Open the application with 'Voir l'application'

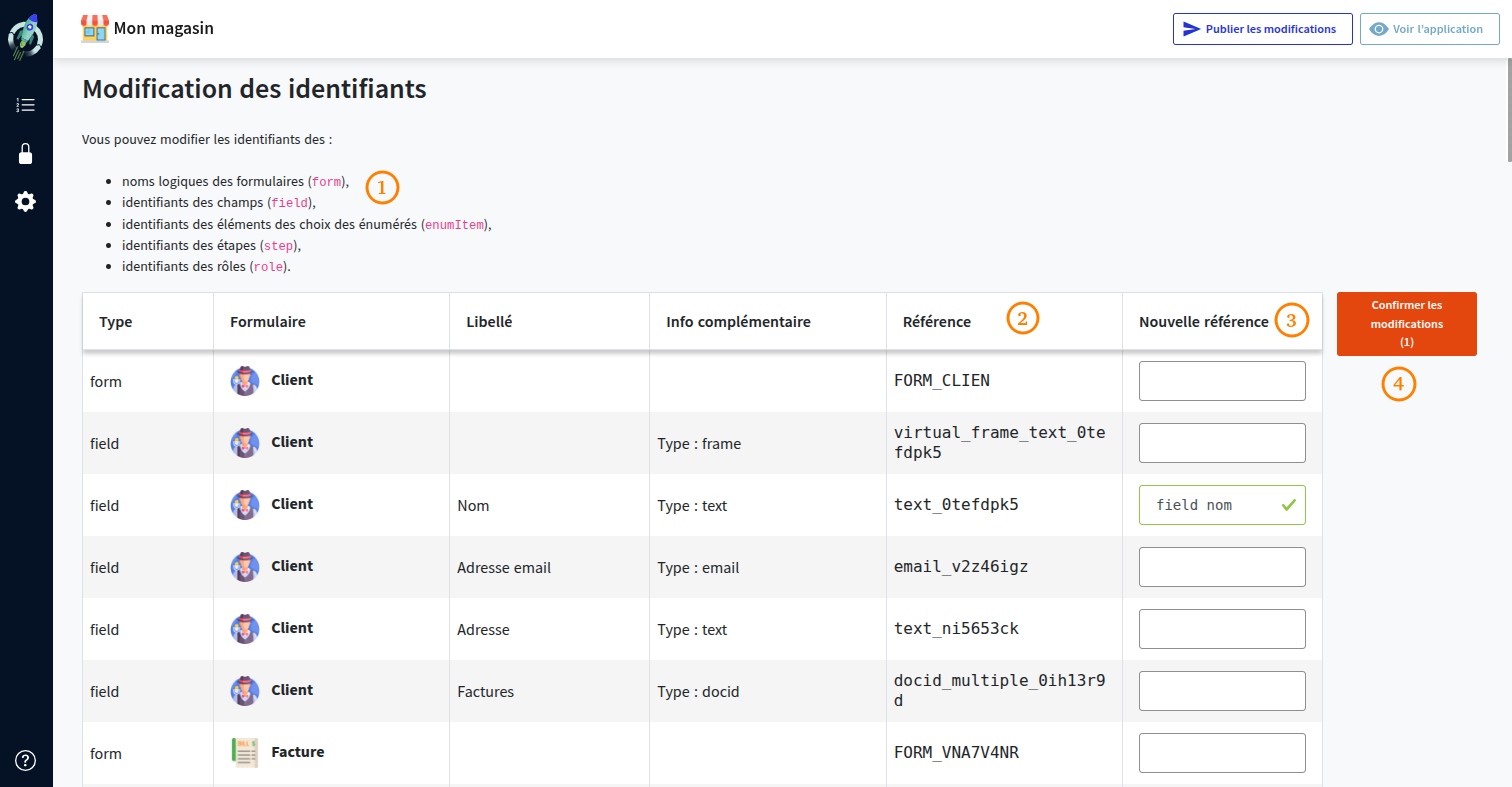click(x=1429, y=29)
